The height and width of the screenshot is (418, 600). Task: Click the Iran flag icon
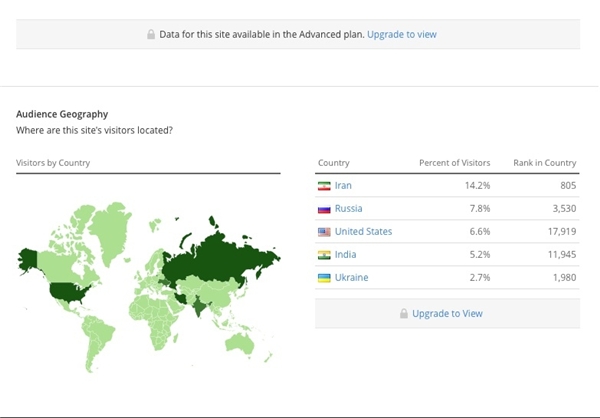point(324,186)
